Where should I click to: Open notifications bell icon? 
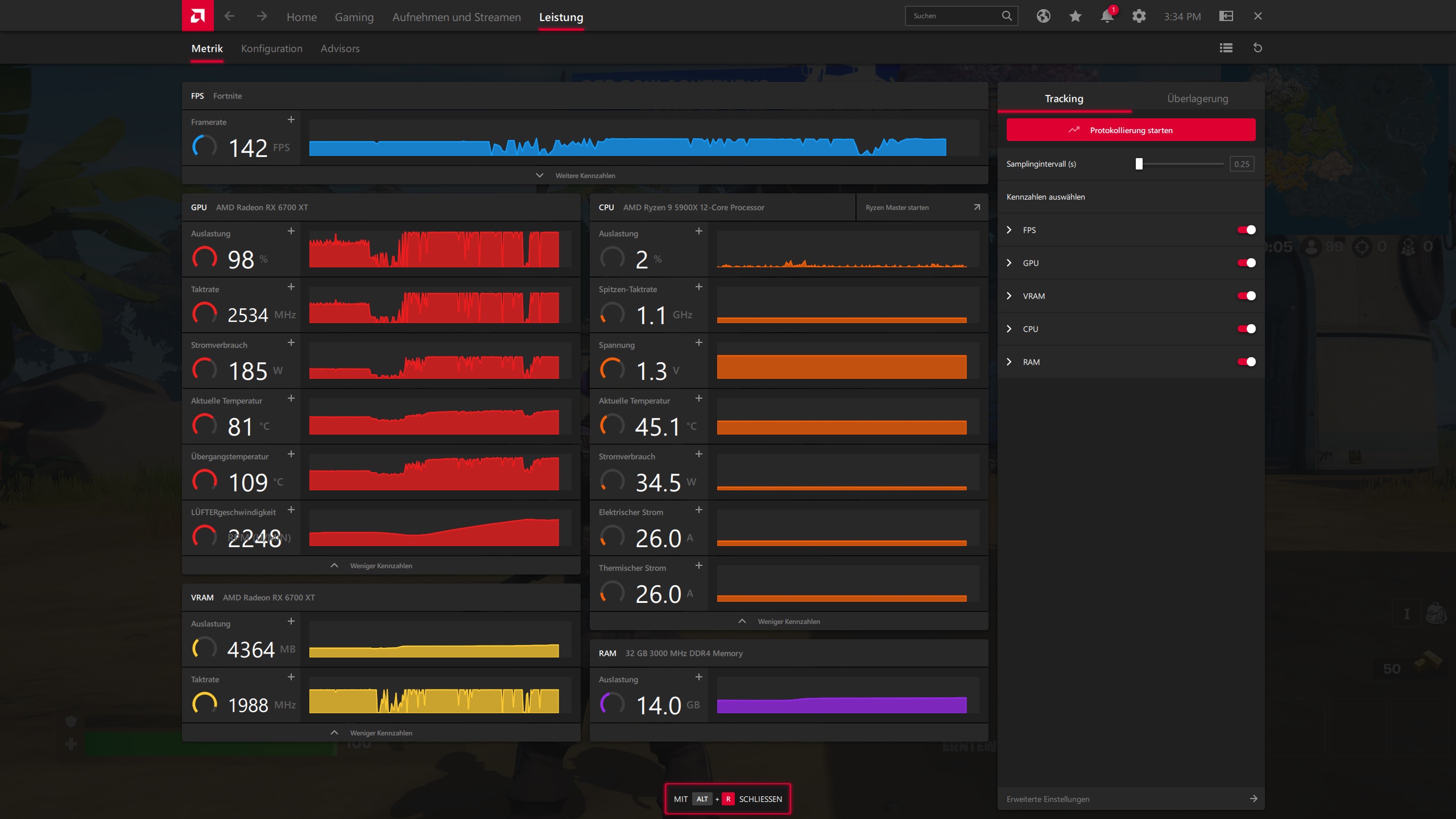click(1107, 16)
